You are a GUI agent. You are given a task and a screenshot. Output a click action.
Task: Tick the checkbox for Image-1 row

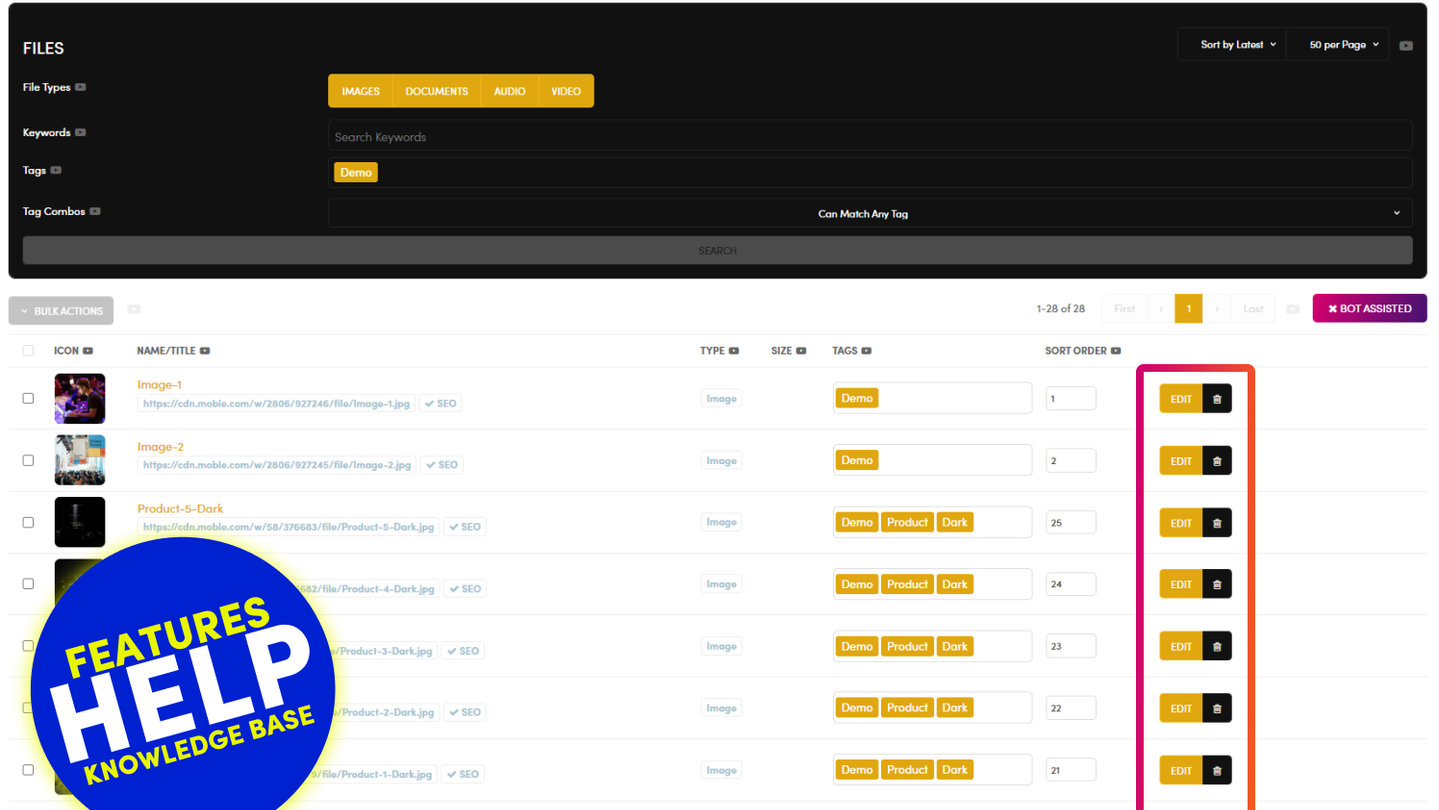click(x=28, y=398)
